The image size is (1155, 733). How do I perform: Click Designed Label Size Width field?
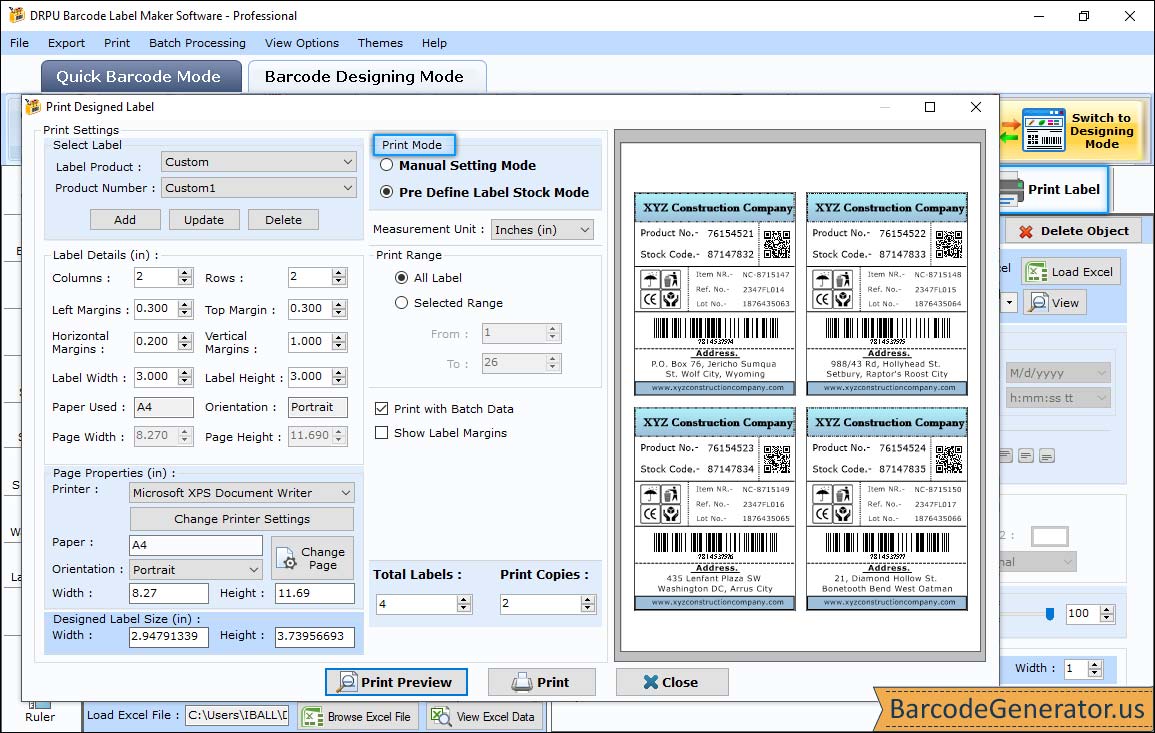[x=169, y=636]
